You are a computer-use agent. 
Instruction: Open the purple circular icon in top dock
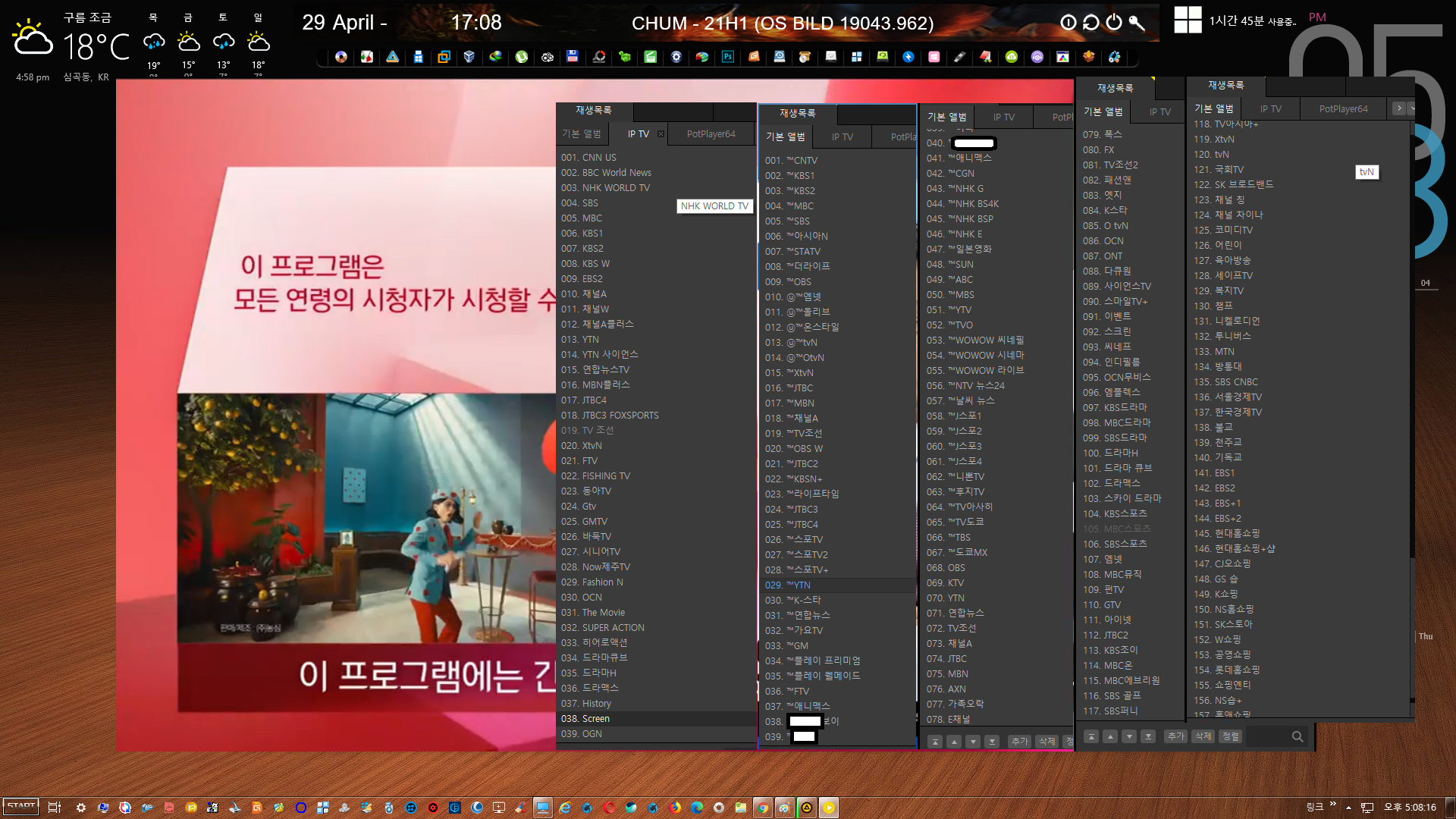pos(1037,57)
